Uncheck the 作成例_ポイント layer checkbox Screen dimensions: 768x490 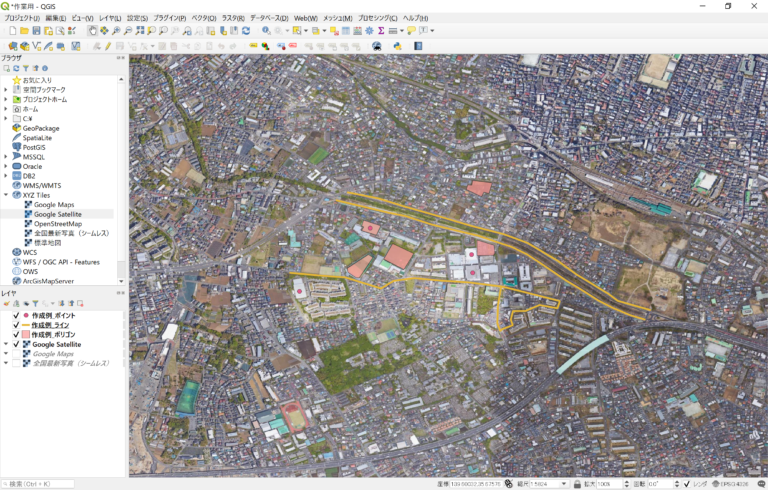(16, 315)
